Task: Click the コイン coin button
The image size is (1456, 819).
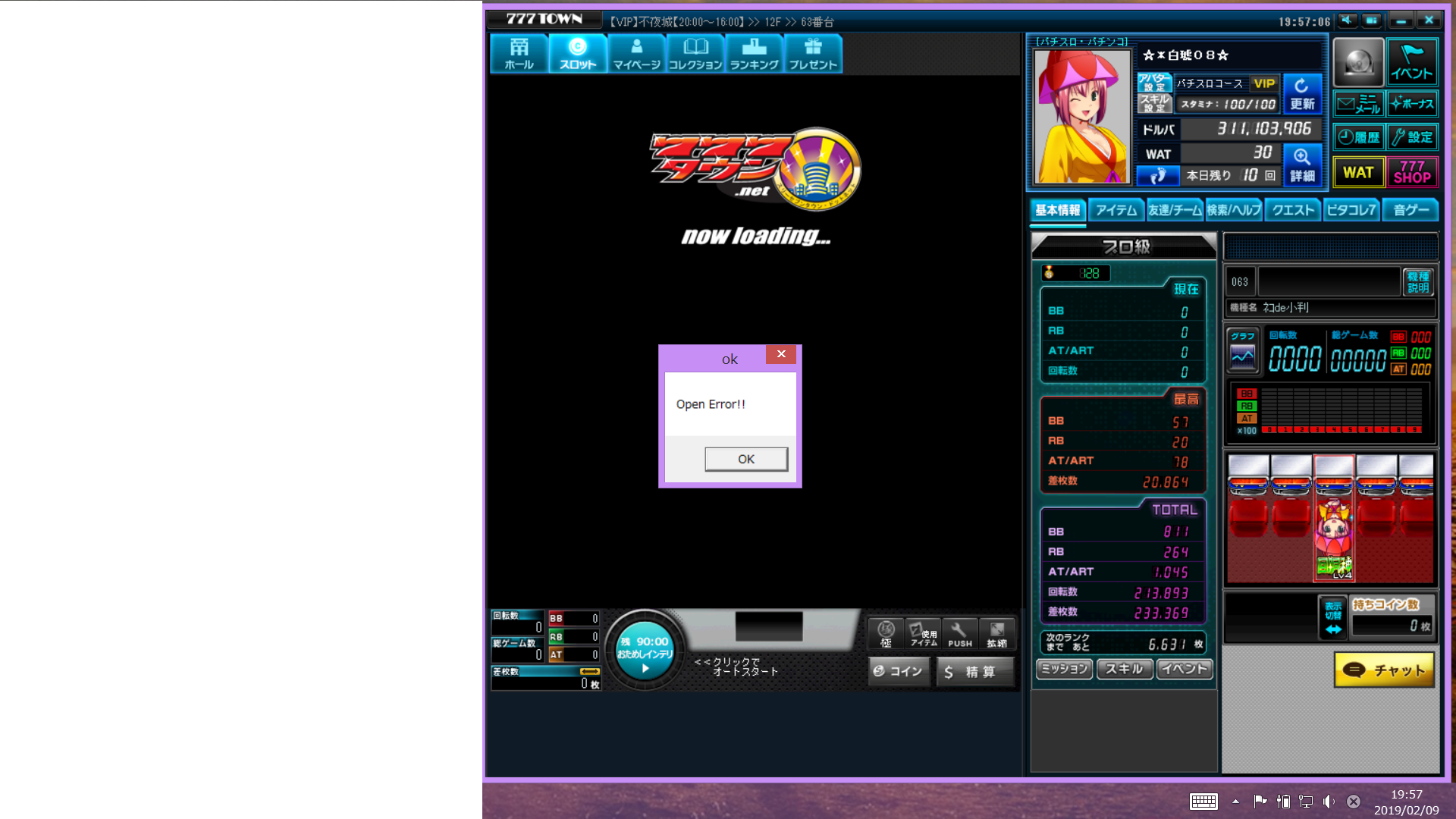Action: [x=899, y=672]
